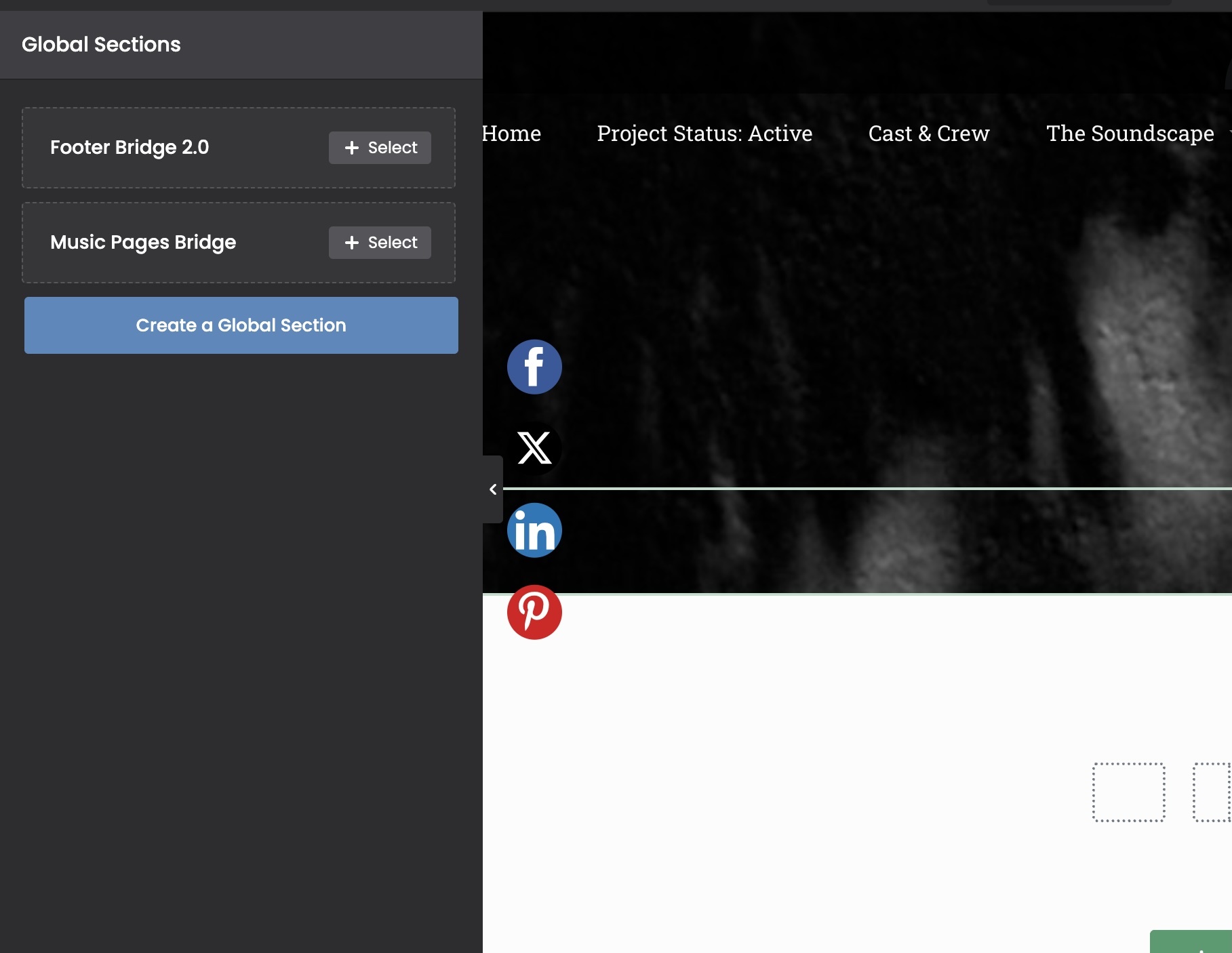Click the Facebook share icon
The image size is (1232, 953).
534,367
